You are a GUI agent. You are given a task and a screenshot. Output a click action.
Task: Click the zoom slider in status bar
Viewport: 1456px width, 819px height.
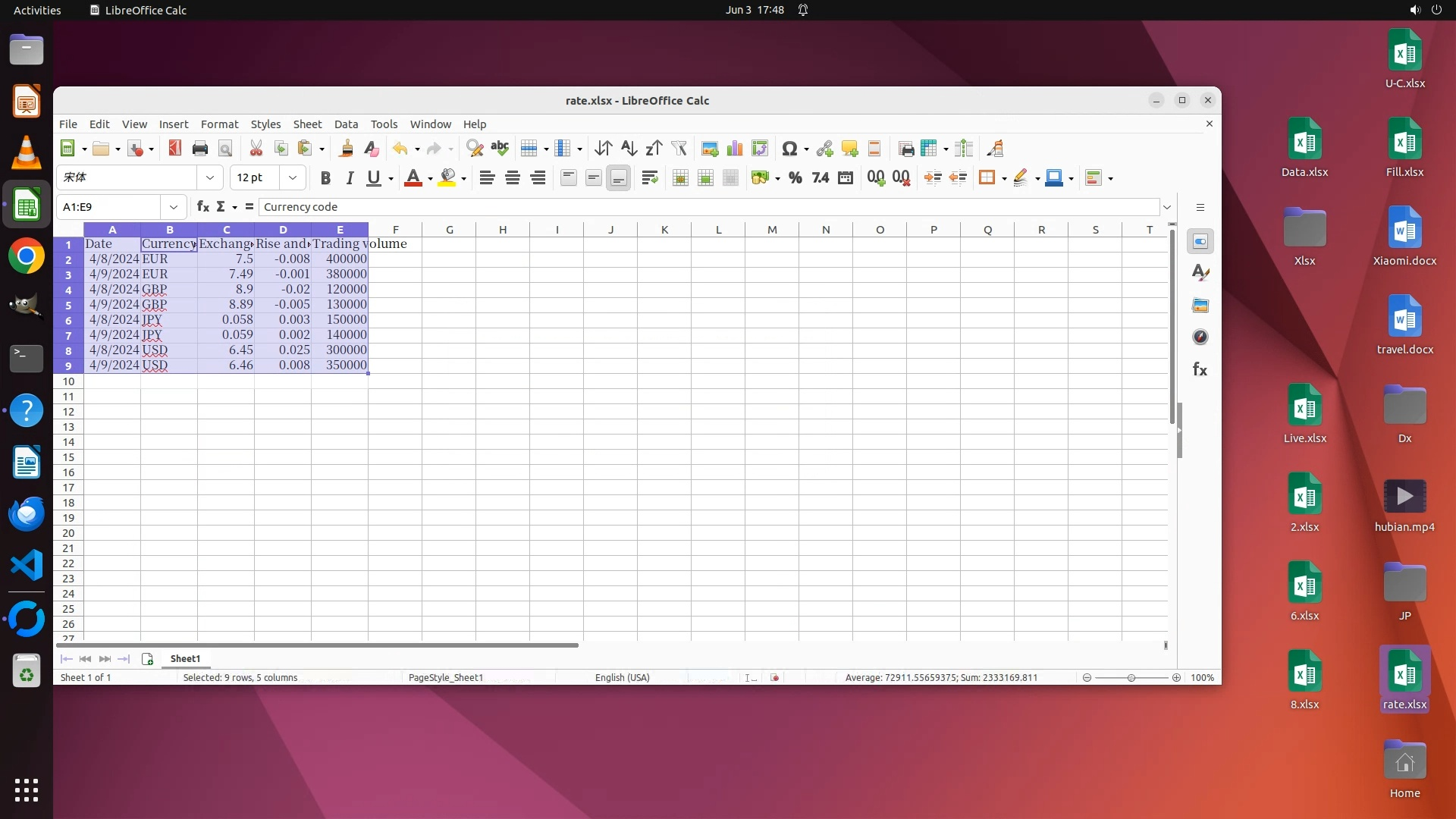point(1131,678)
